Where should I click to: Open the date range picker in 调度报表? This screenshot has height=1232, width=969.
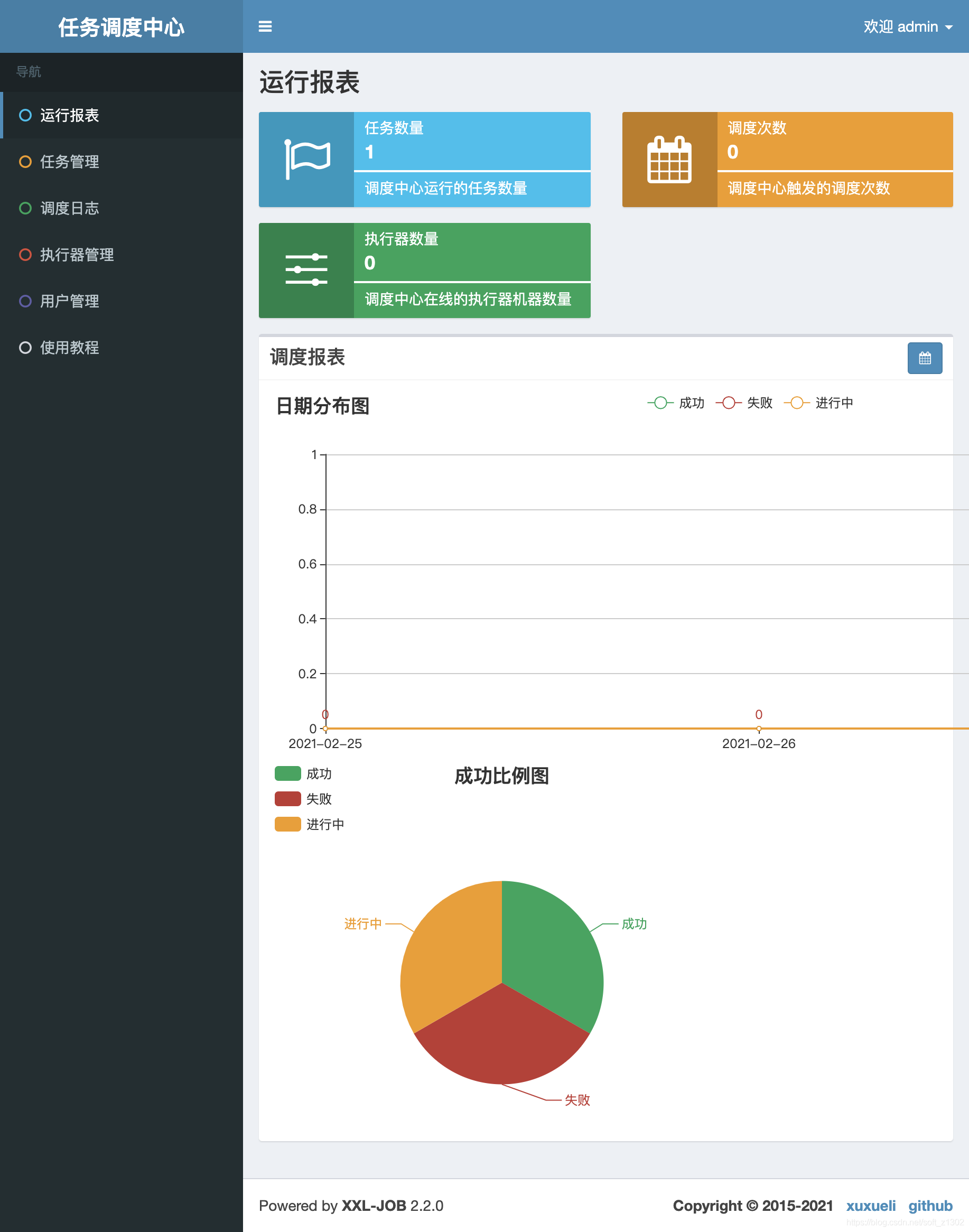(x=925, y=358)
